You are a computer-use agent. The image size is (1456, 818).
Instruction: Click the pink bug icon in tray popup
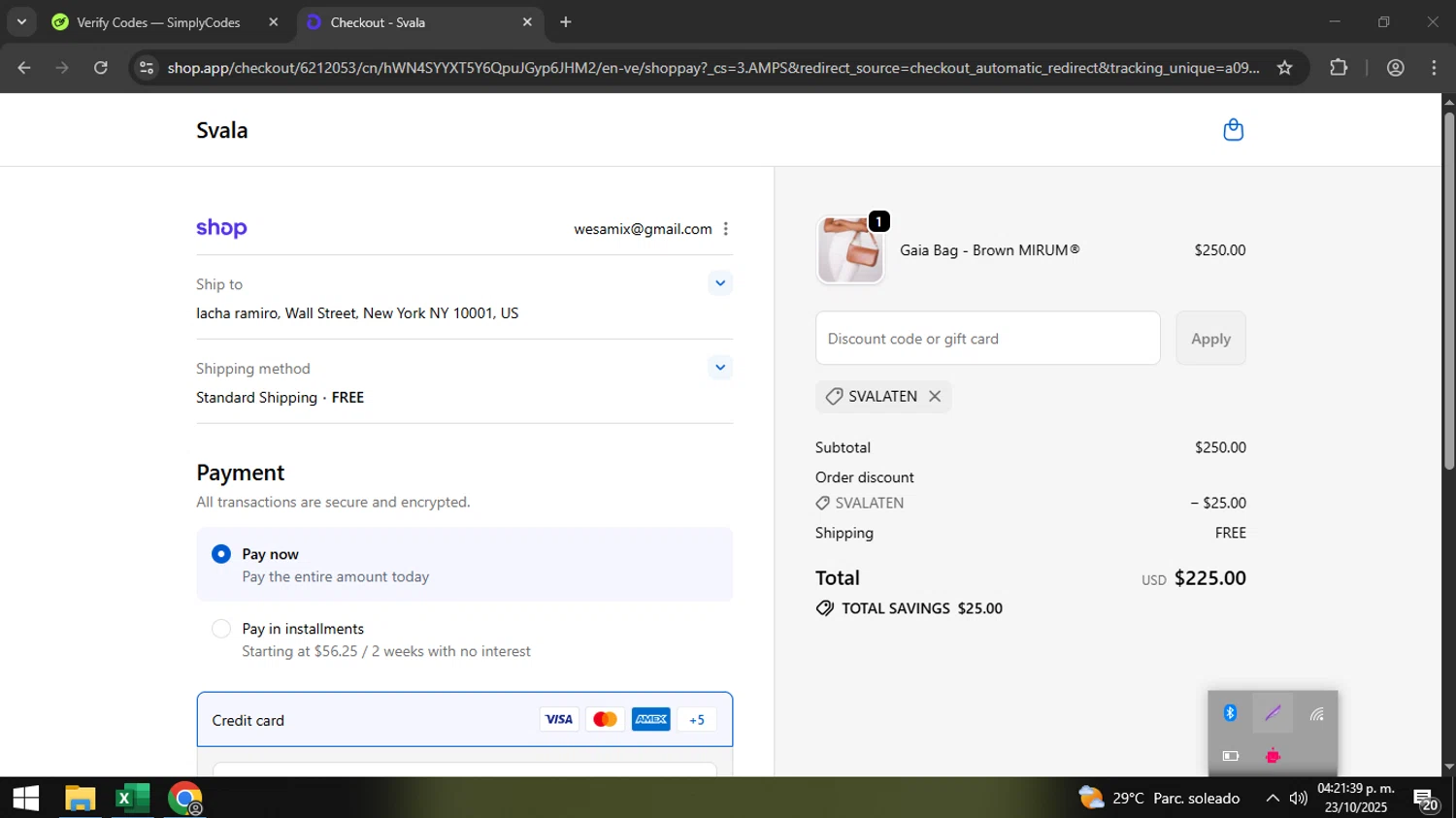[x=1273, y=756]
